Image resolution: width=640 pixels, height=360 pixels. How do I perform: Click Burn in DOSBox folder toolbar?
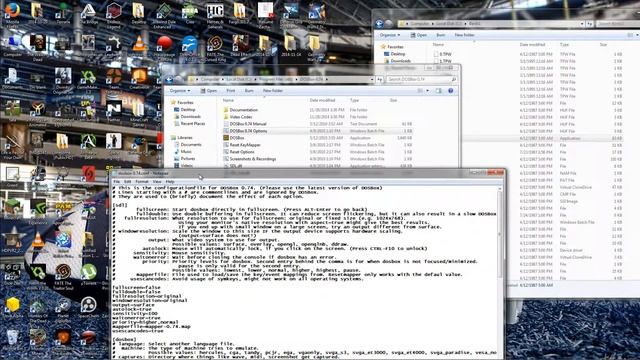click(249, 91)
